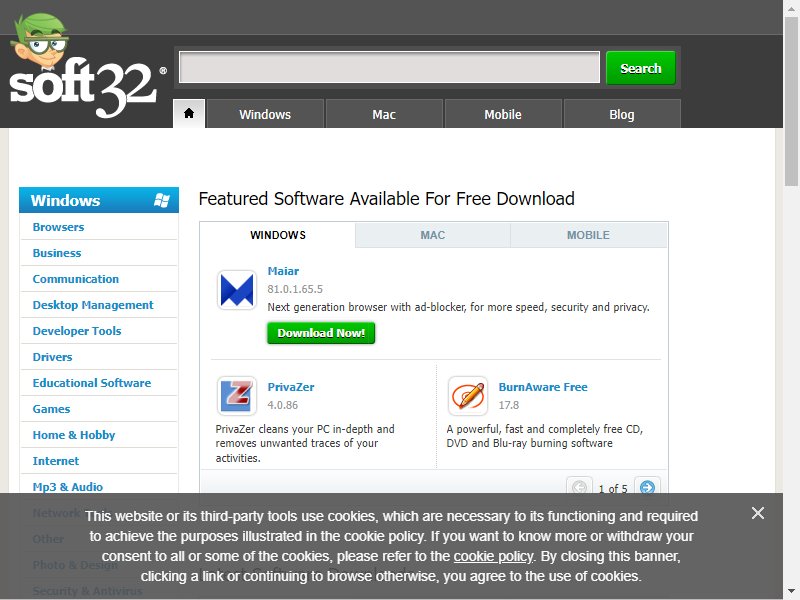Switch to the MAC featured tab

[x=433, y=235]
